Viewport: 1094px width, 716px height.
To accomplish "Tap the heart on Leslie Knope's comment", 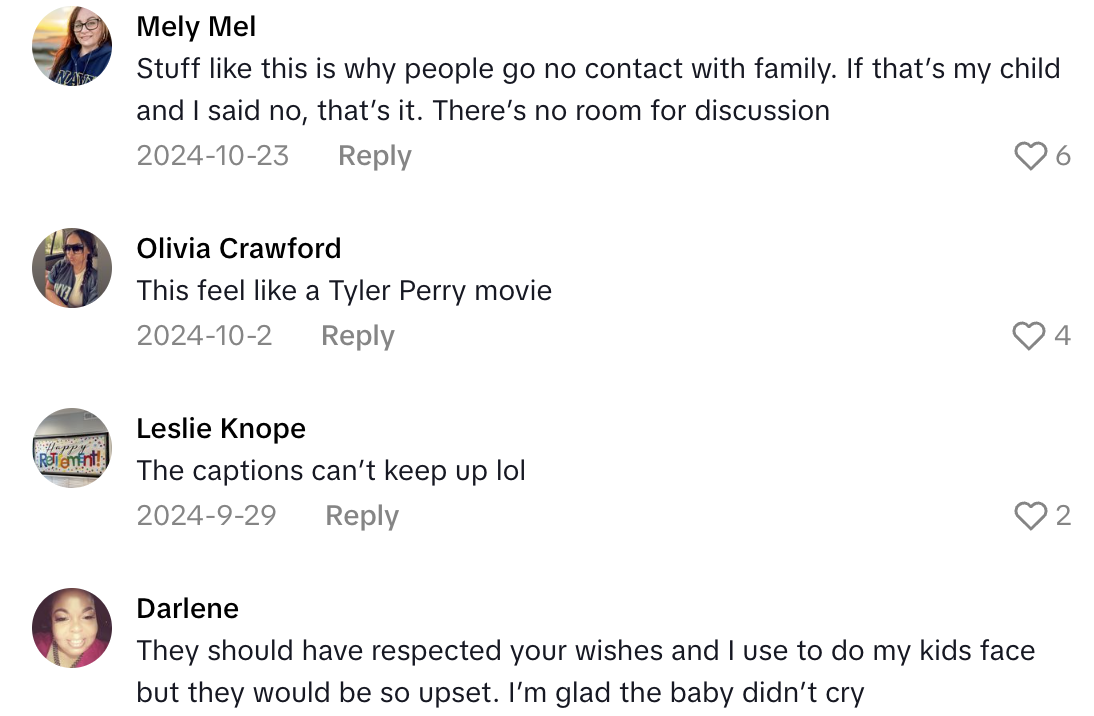I will (x=1030, y=516).
